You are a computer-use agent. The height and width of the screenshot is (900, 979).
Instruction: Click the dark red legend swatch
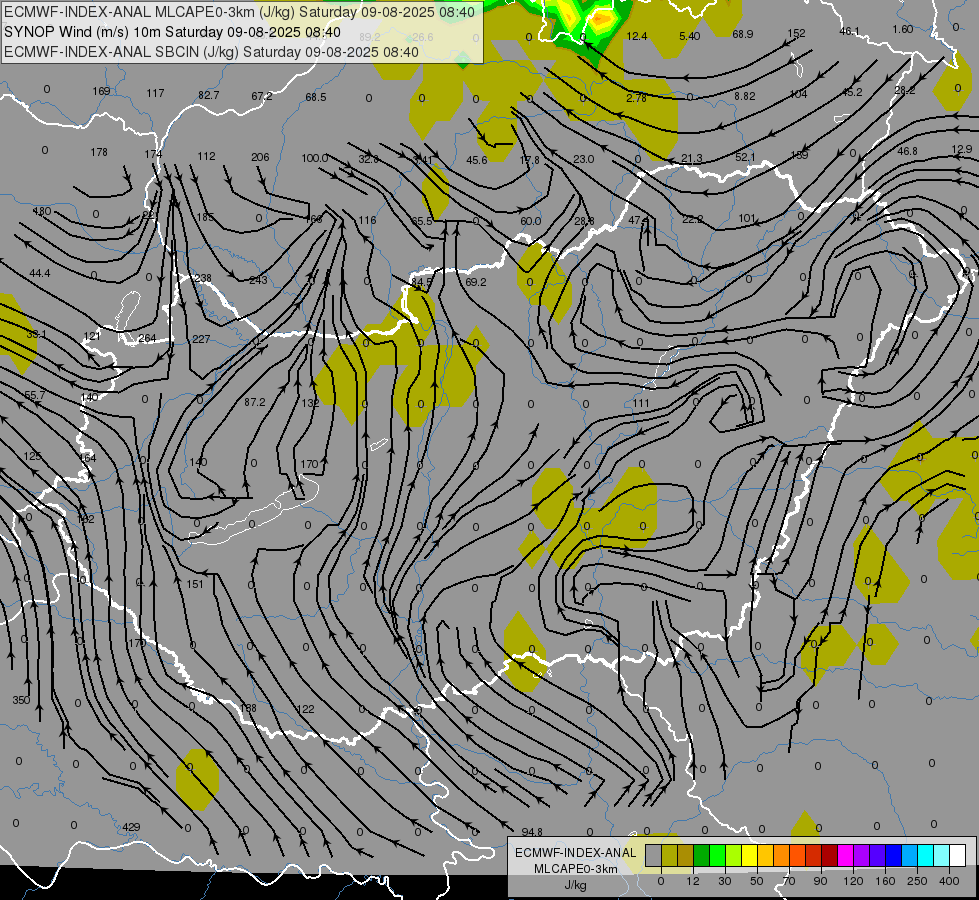(830, 856)
